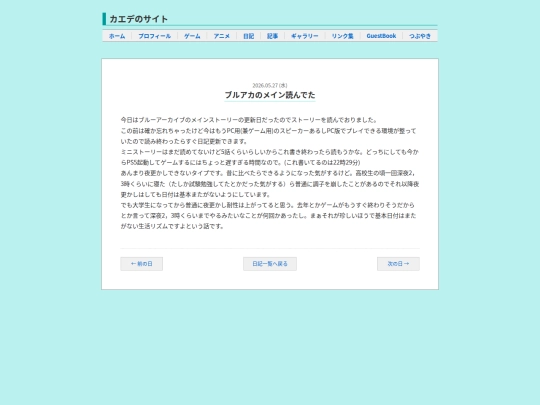Click the カエデのサイト site title
This screenshot has width=540, height=405.
click(138, 19)
